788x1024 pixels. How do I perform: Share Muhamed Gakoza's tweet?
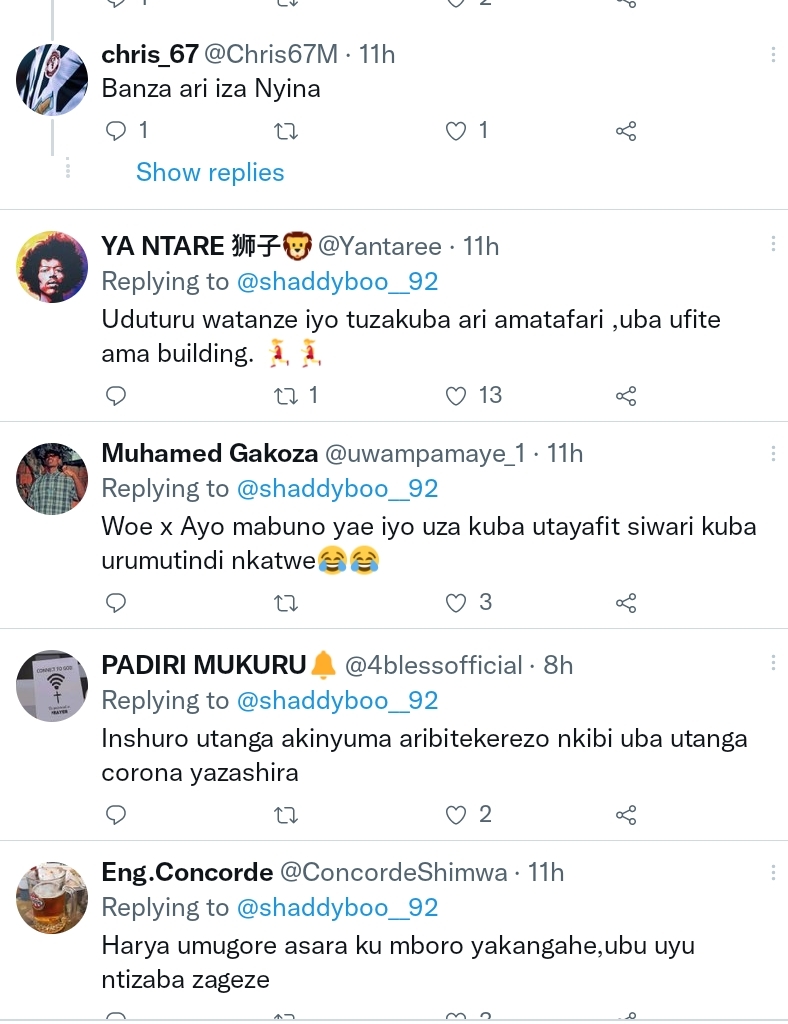pos(626,603)
